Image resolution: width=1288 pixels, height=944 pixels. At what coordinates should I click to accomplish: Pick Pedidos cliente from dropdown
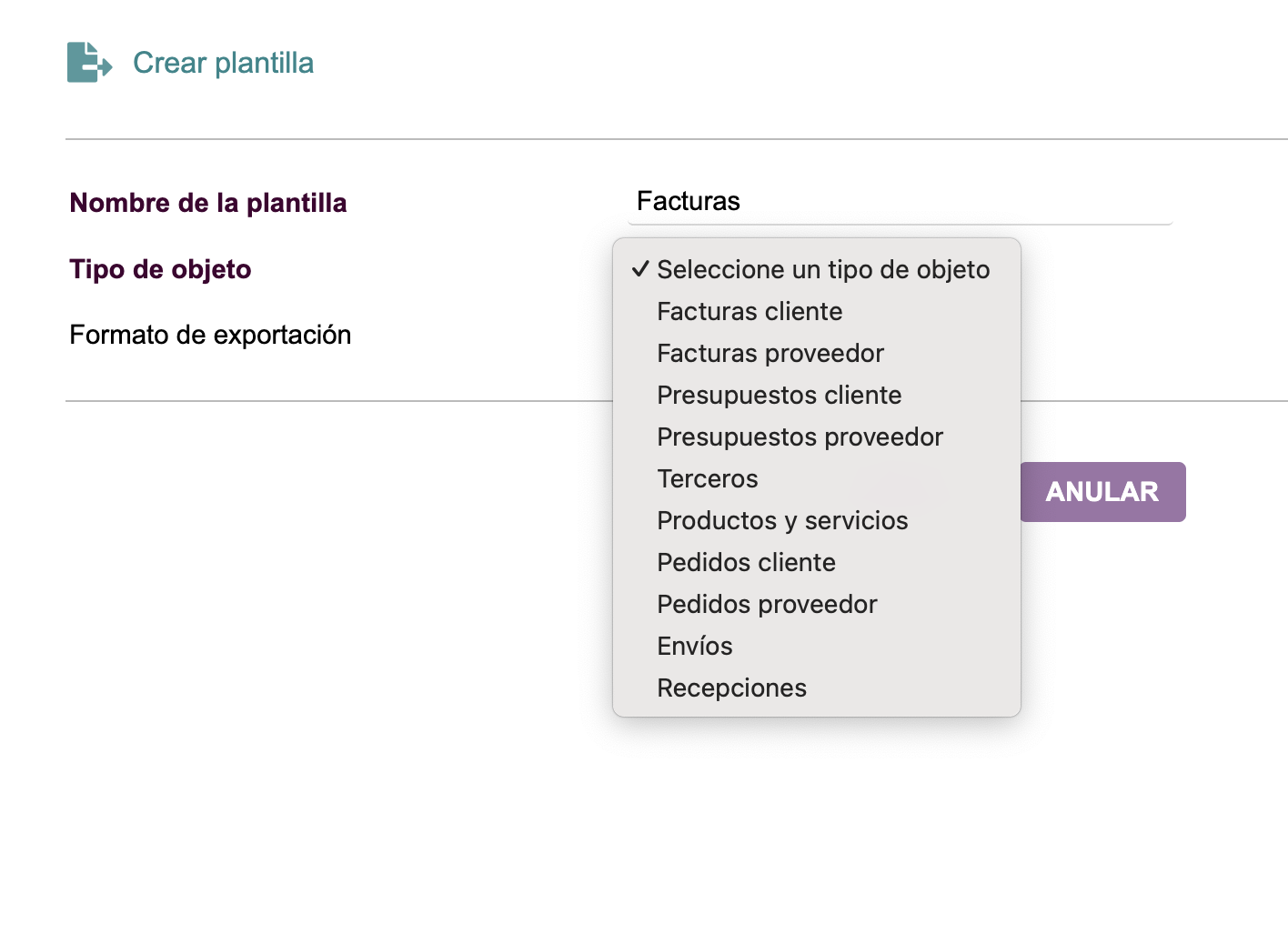817,562
